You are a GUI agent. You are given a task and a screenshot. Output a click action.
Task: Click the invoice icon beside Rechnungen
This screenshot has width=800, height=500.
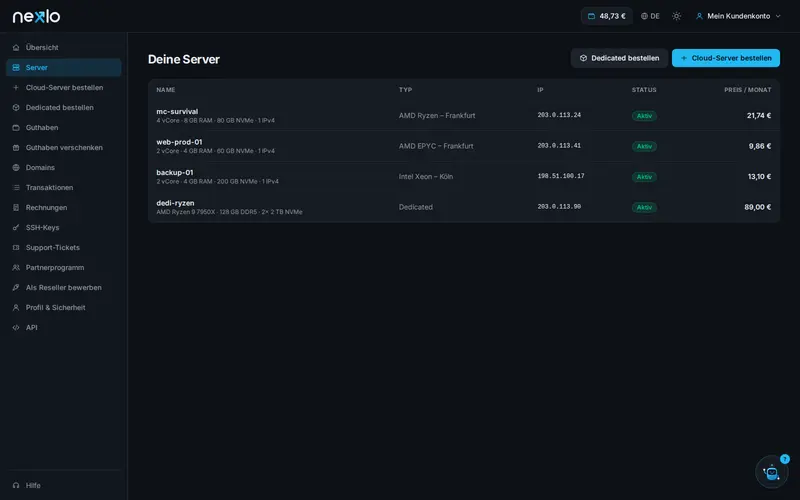point(16,208)
